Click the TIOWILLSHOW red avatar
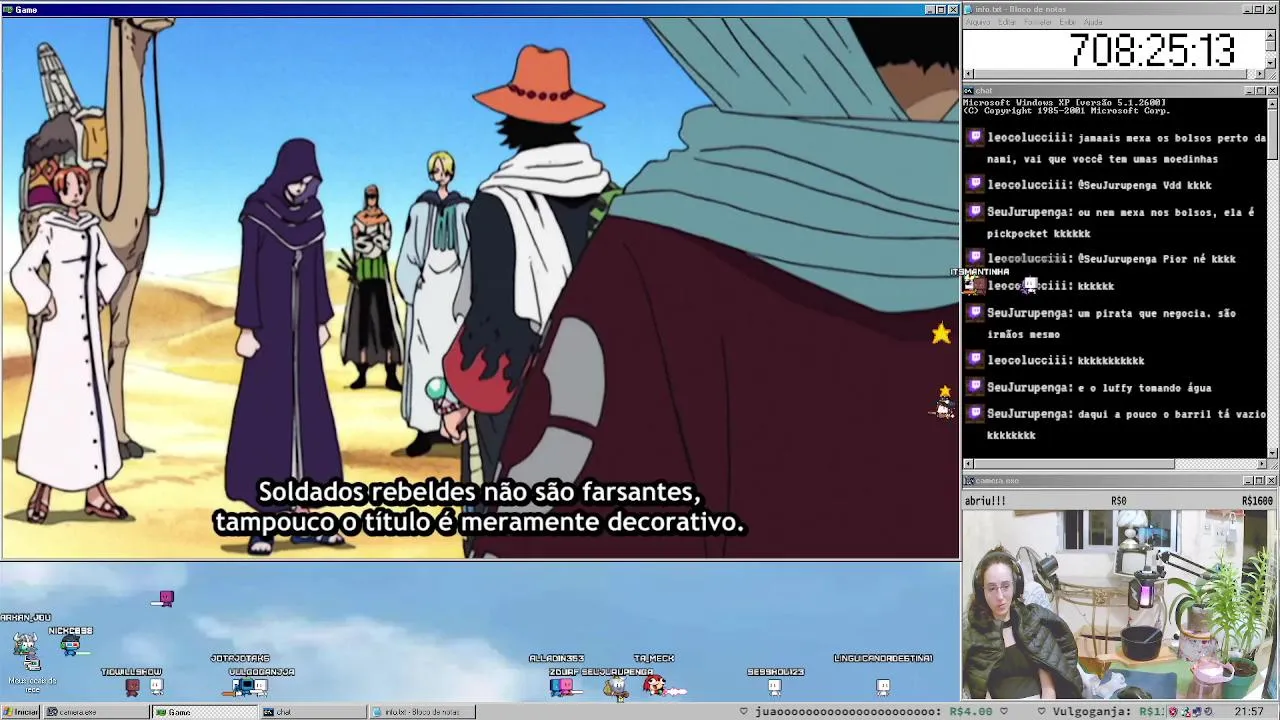1280x720 pixels. tap(132, 686)
